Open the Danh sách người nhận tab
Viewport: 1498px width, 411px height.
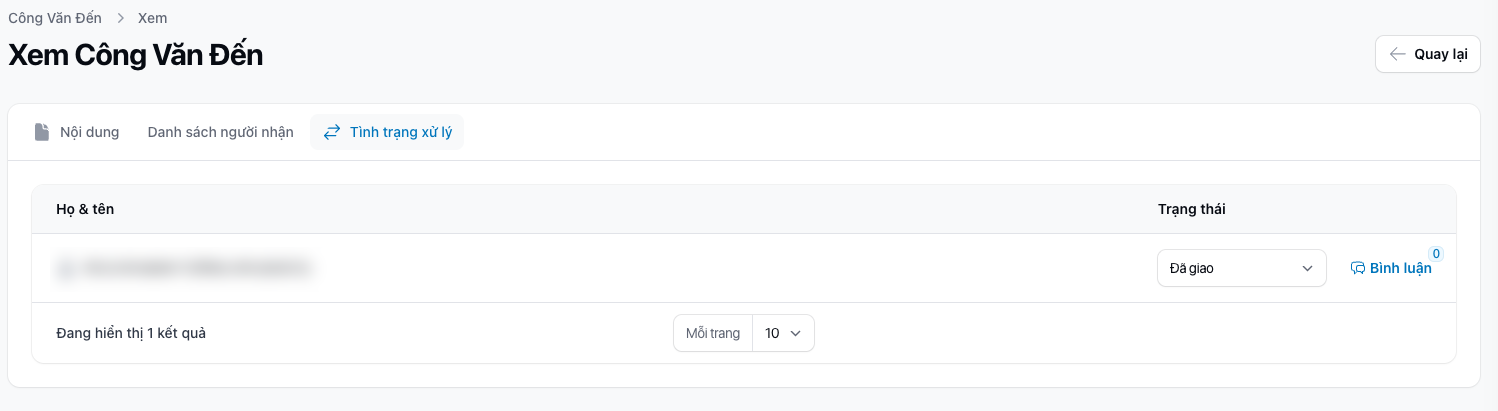220,132
